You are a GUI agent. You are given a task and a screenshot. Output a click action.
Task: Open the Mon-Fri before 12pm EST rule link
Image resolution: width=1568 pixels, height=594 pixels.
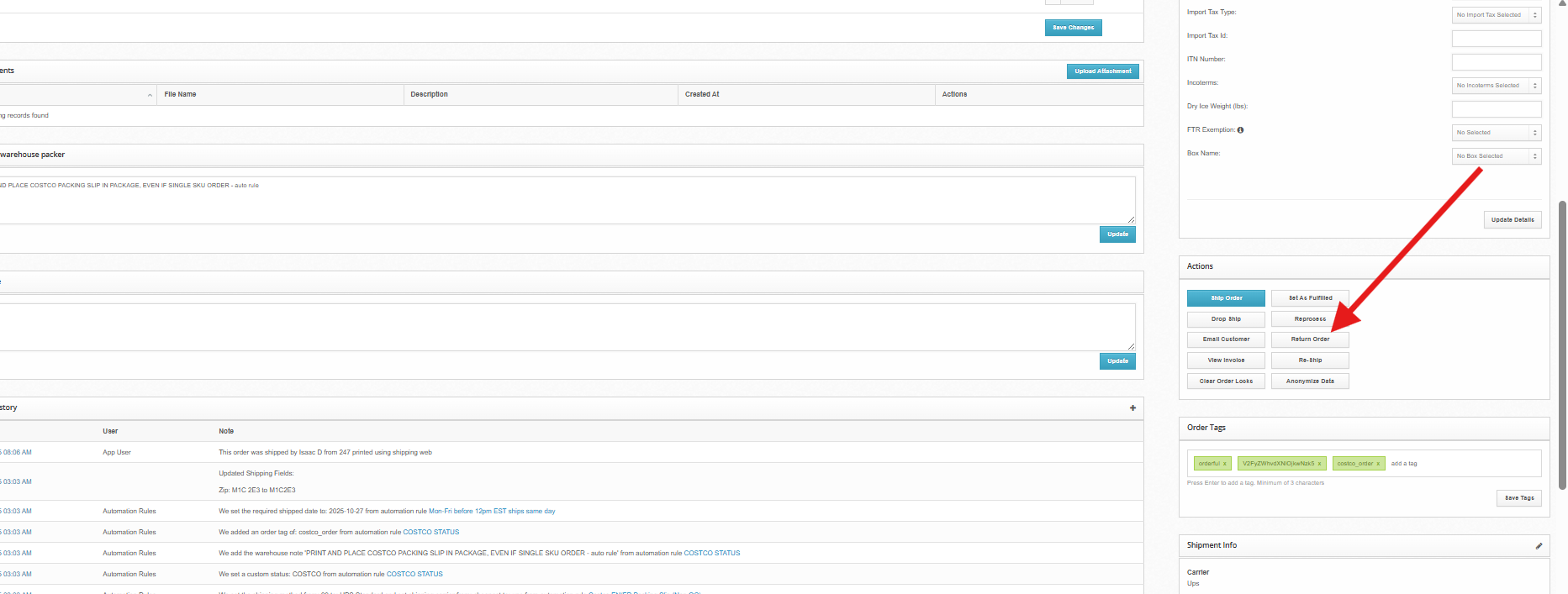click(x=492, y=512)
